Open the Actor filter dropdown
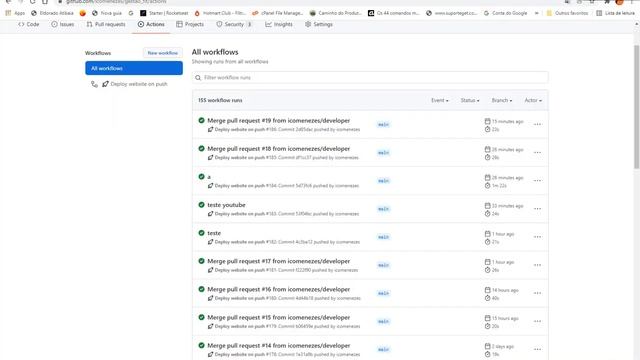Image resolution: width=640 pixels, height=360 pixels. point(533,100)
